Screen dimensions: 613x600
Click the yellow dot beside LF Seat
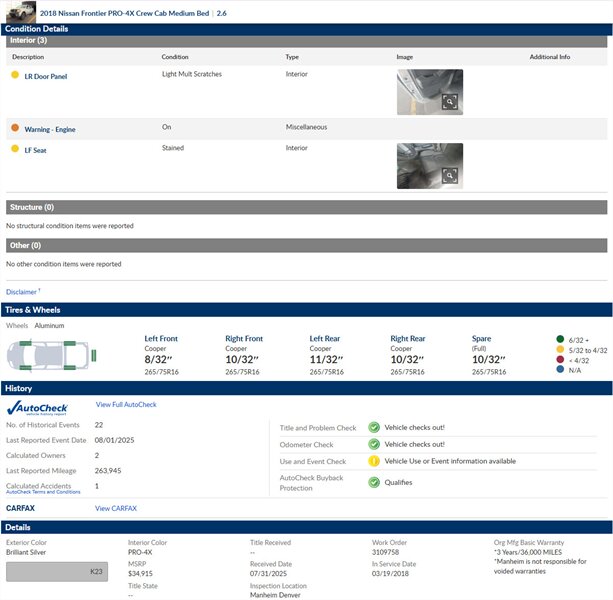(14, 150)
